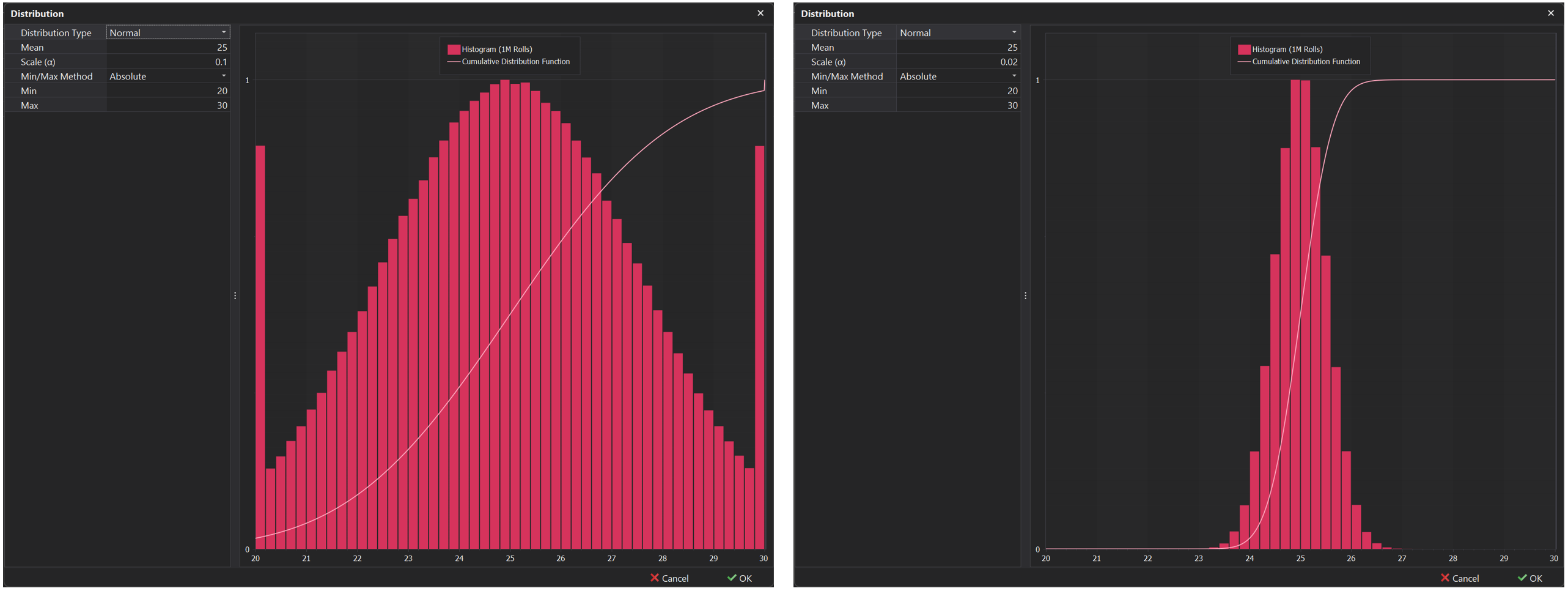Close the left Distribution dialog
1568x591 pixels.
click(760, 13)
